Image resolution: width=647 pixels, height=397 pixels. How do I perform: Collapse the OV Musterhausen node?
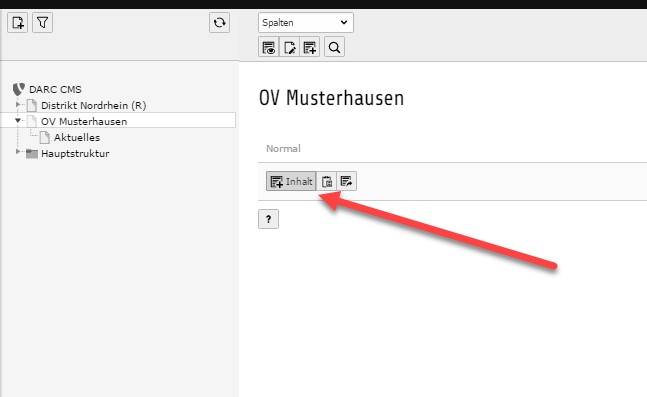(18, 121)
